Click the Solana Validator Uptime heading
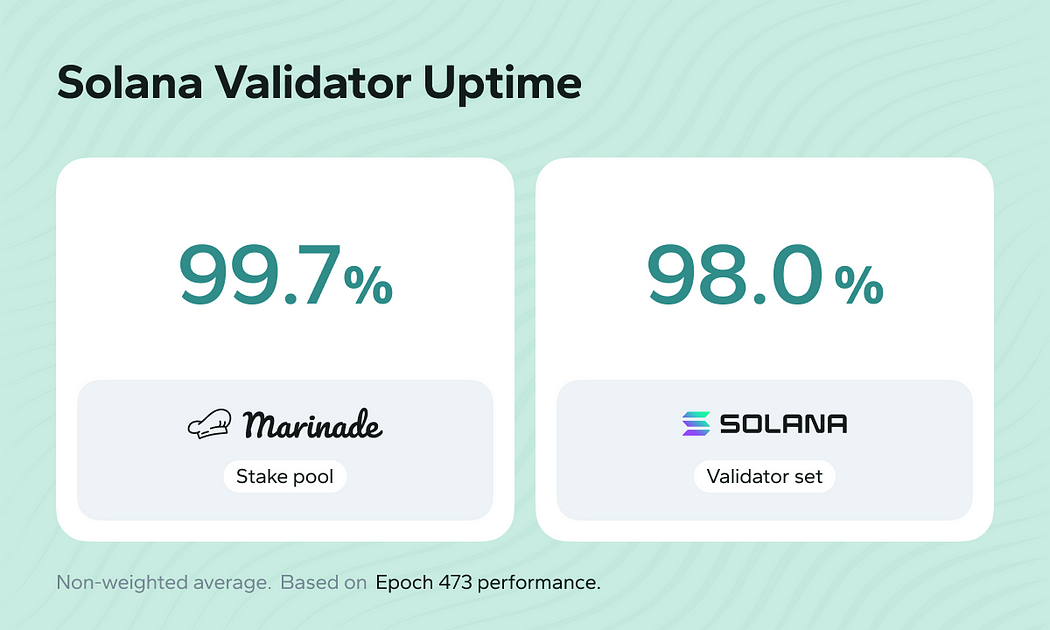Image resolution: width=1050 pixels, height=630 pixels. [319, 83]
